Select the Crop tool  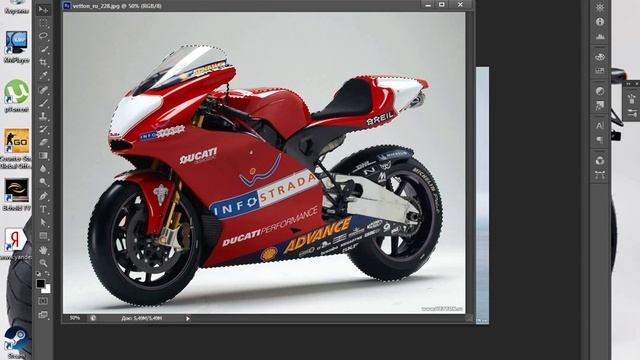point(43,62)
